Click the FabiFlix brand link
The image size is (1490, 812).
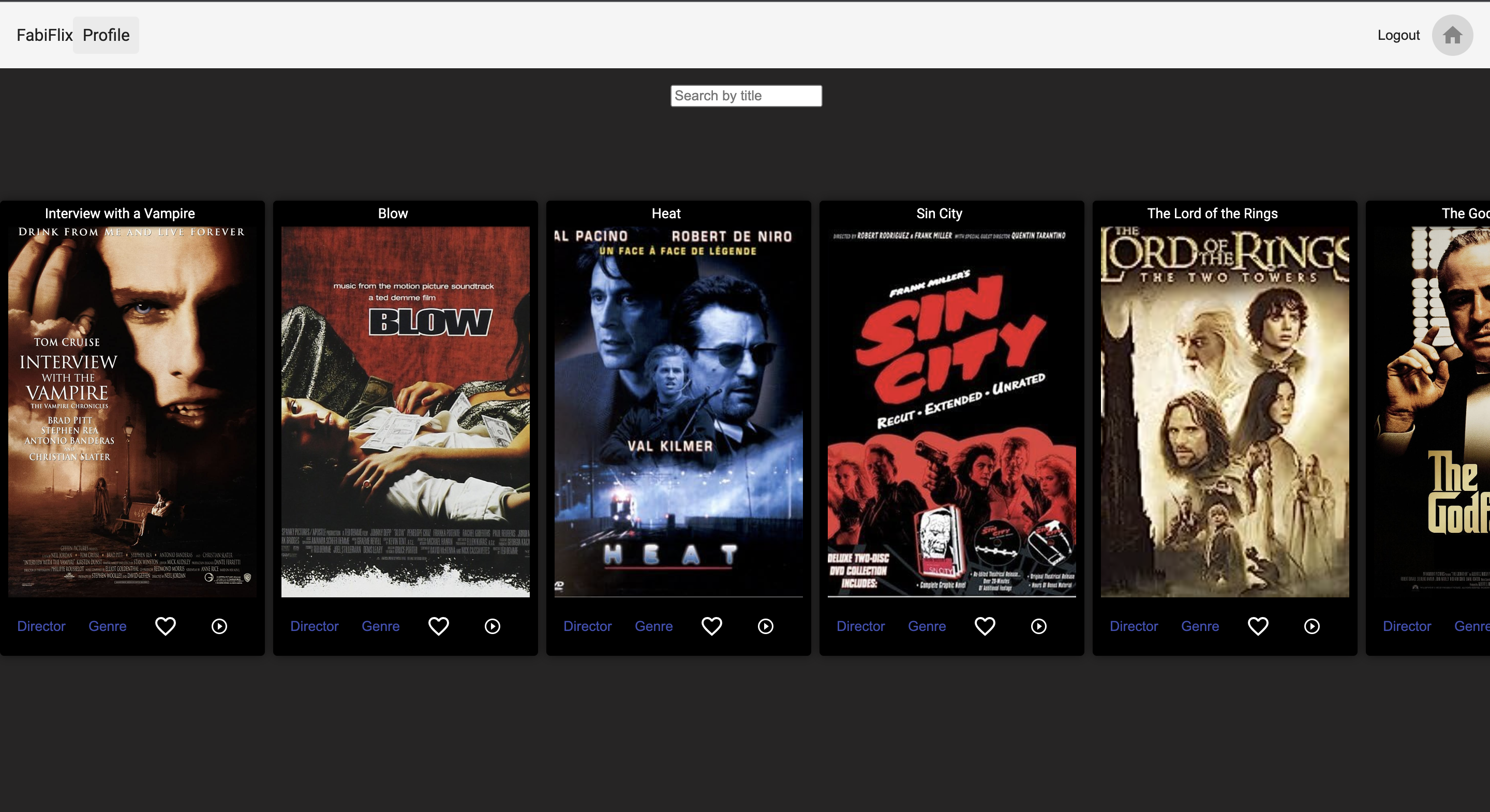pos(44,35)
